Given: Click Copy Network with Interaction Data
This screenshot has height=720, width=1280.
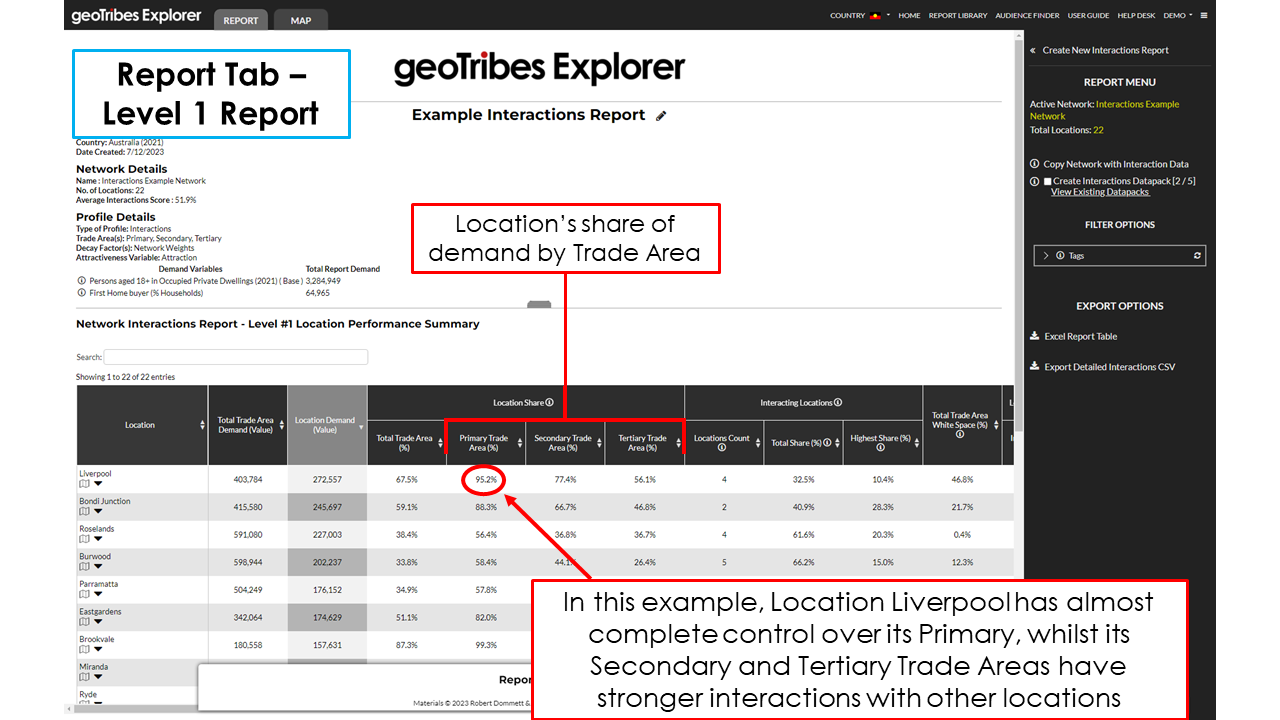Looking at the screenshot, I should [x=1115, y=164].
